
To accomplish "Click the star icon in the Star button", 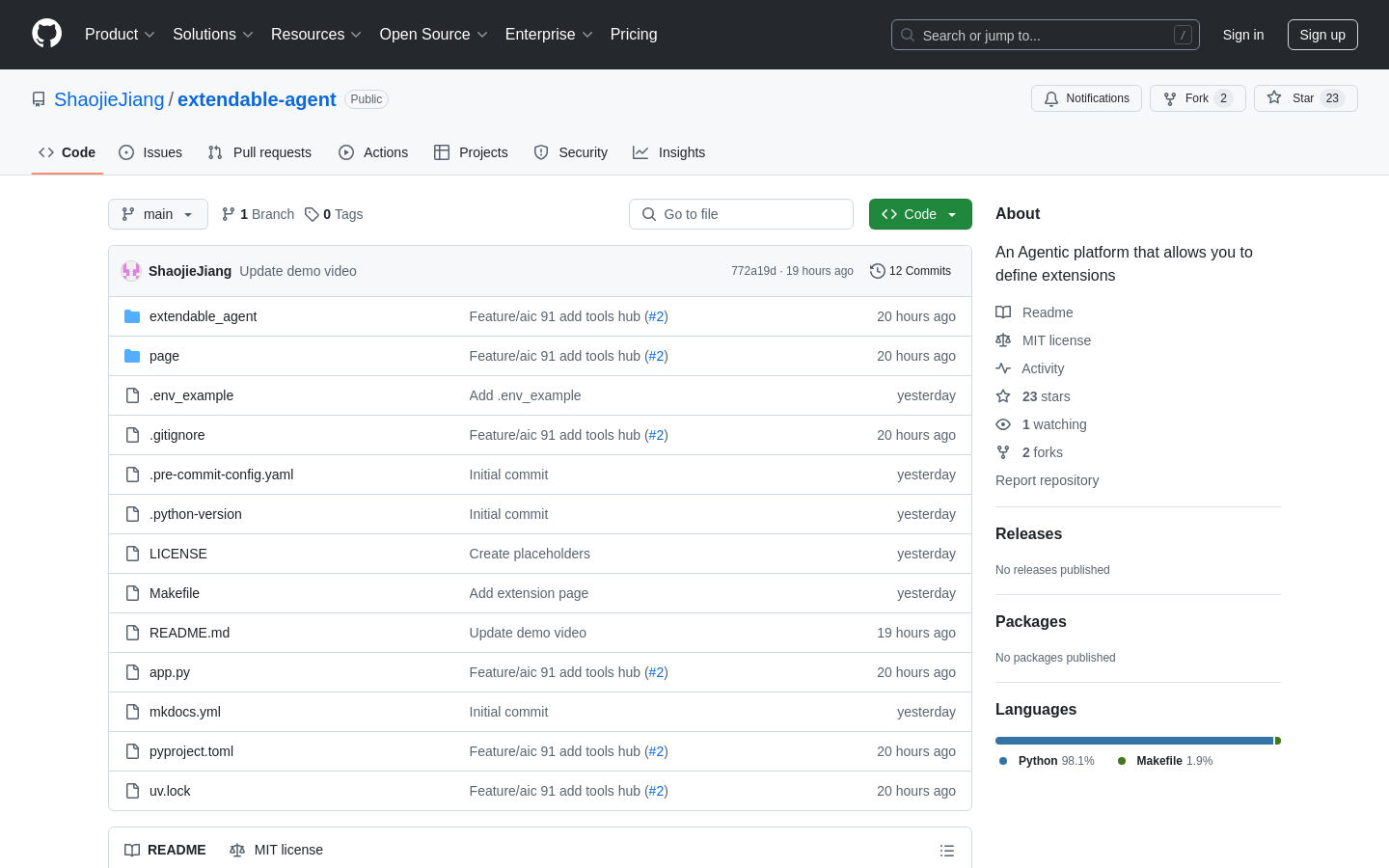I will click(1274, 98).
